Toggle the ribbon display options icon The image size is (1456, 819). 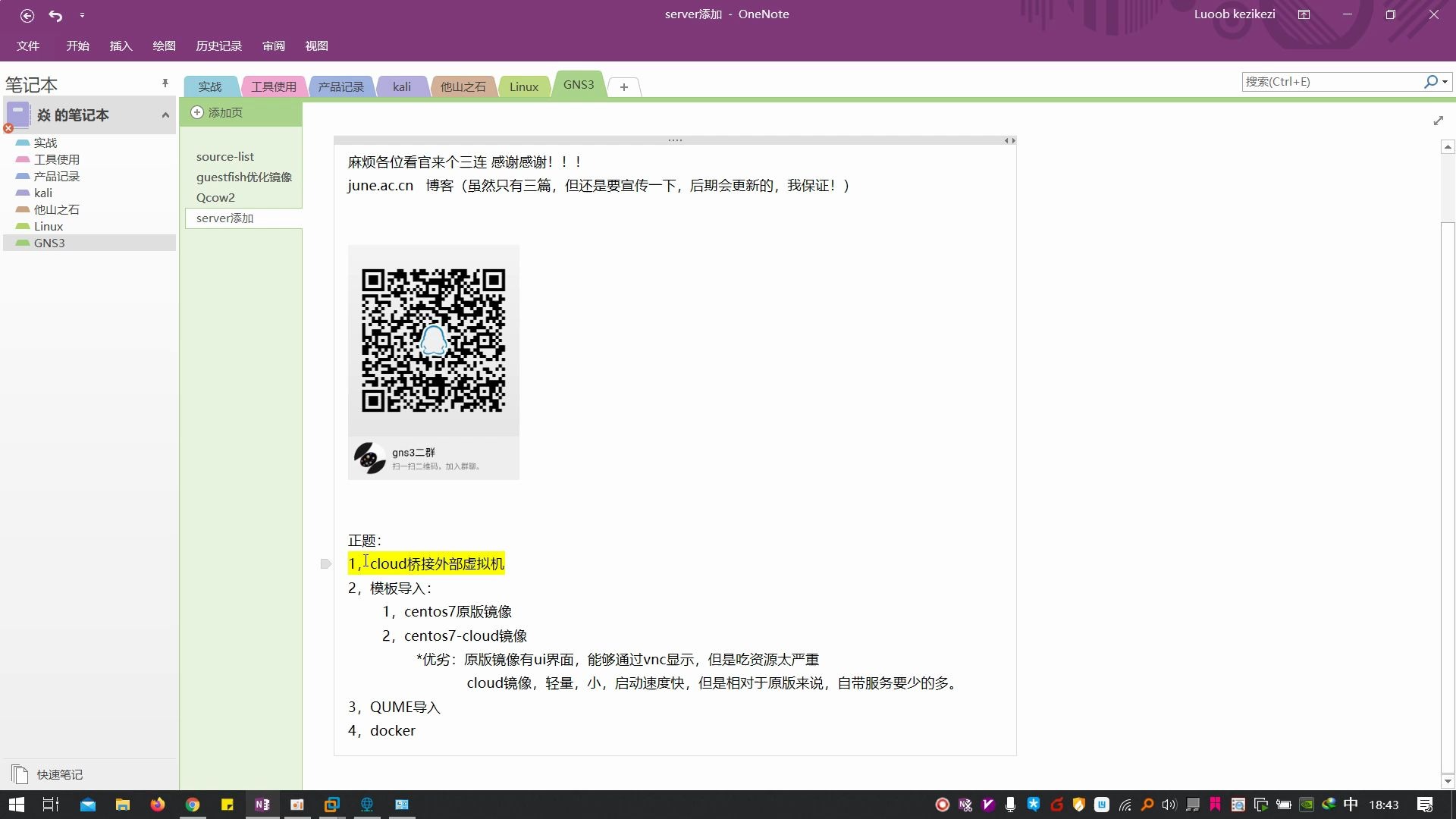1304,14
